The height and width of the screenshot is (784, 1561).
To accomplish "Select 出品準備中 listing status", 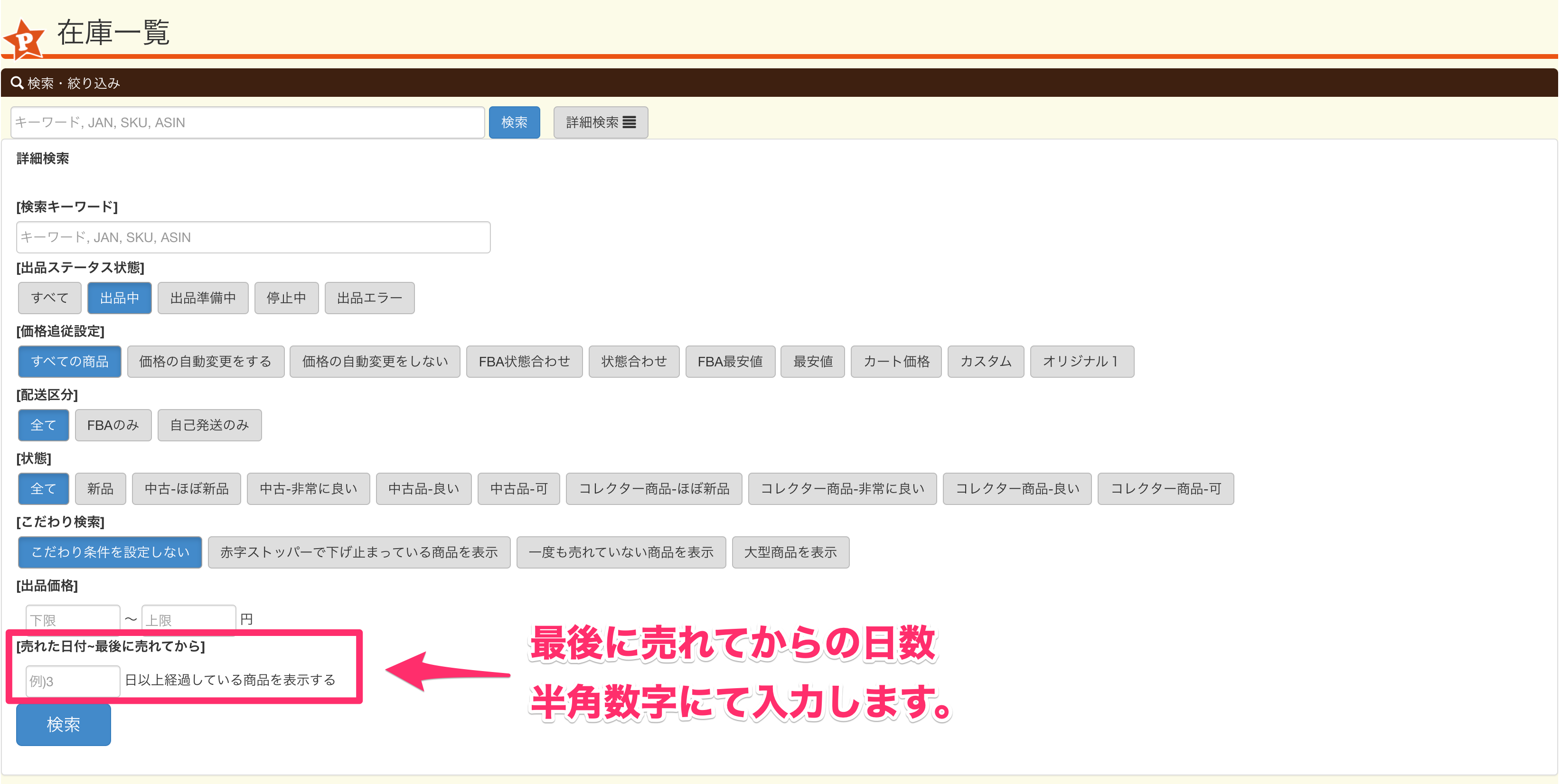I will [203, 298].
